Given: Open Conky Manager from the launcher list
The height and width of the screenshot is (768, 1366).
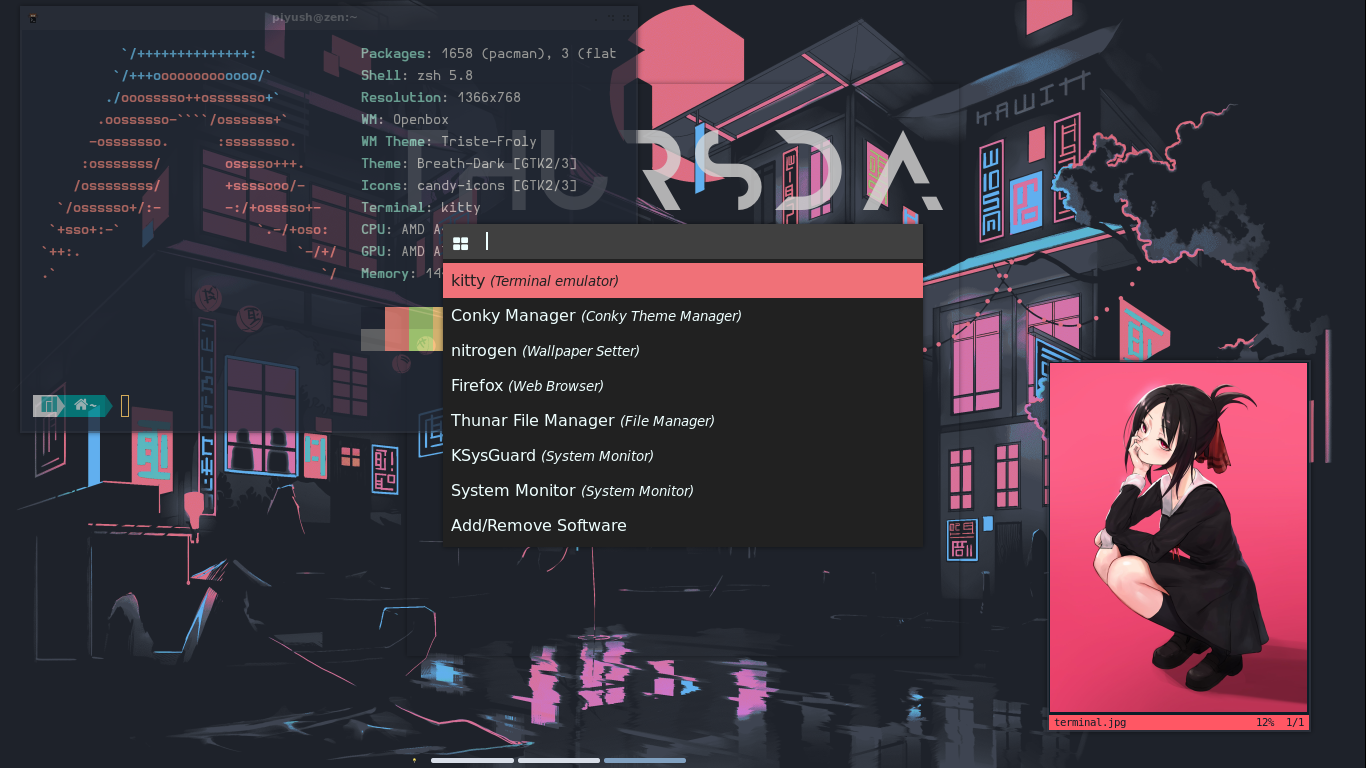Looking at the screenshot, I should 683,316.
